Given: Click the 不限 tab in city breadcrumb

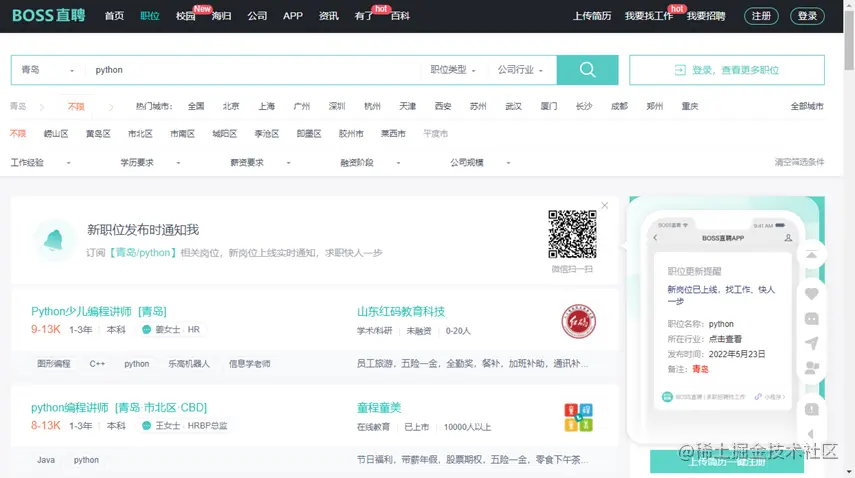Looking at the screenshot, I should click(x=76, y=106).
